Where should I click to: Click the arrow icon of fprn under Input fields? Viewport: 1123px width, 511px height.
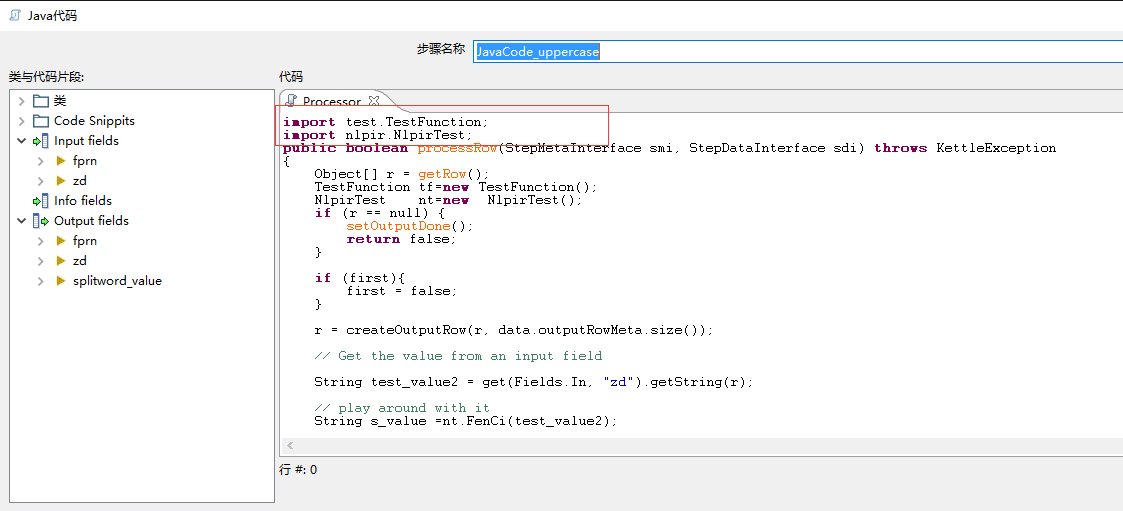[61, 161]
